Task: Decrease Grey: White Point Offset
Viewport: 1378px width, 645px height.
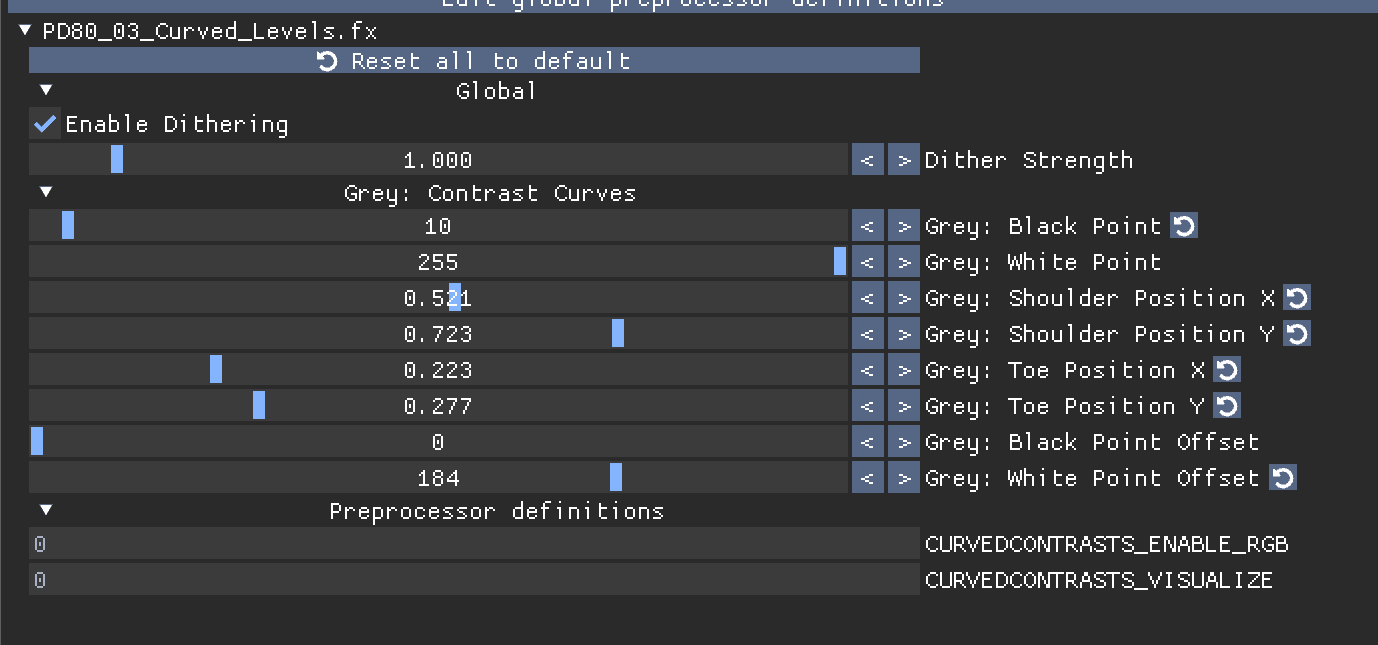Action: (868, 478)
